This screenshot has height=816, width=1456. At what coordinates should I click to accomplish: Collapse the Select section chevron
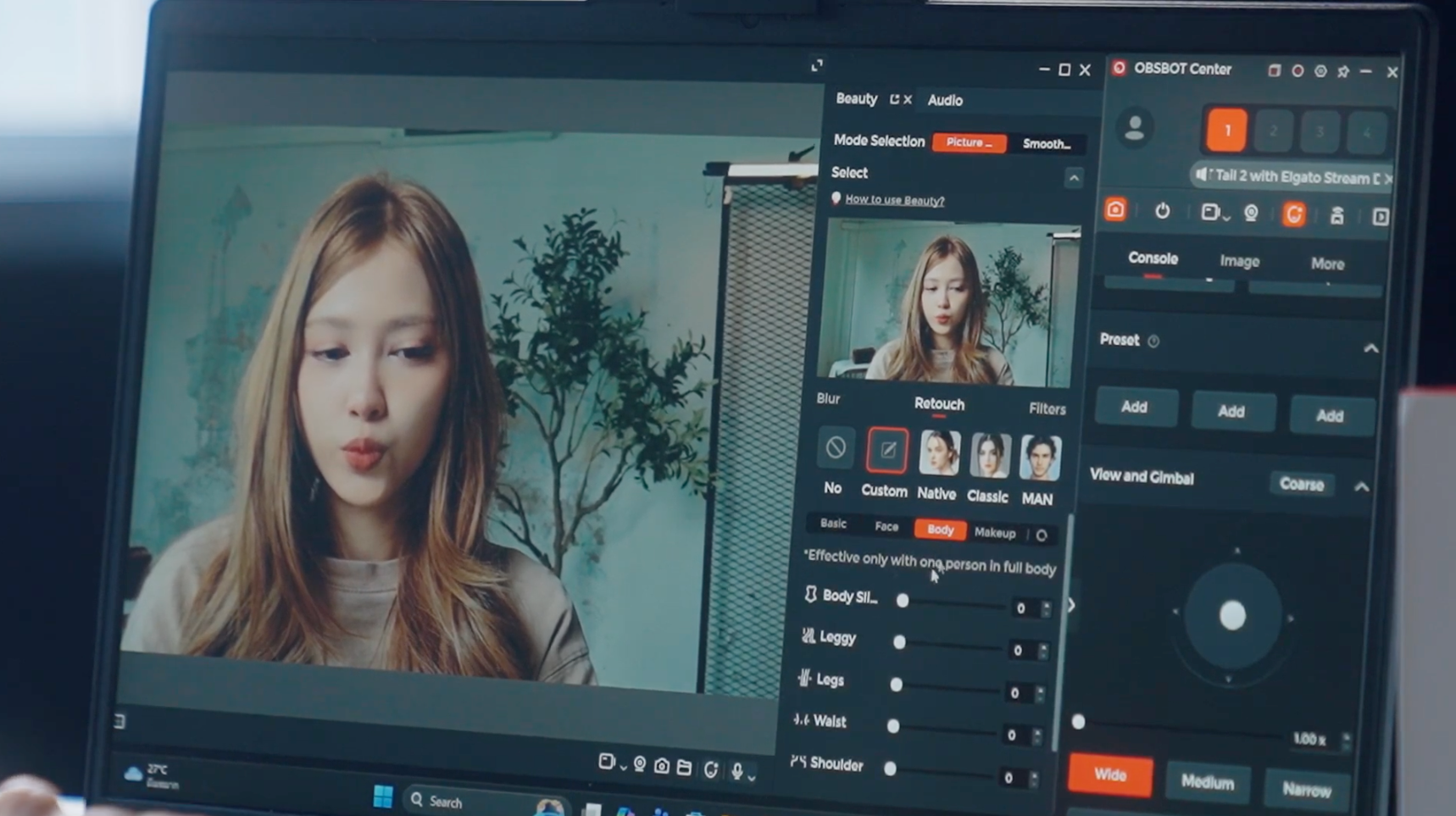tap(1074, 178)
